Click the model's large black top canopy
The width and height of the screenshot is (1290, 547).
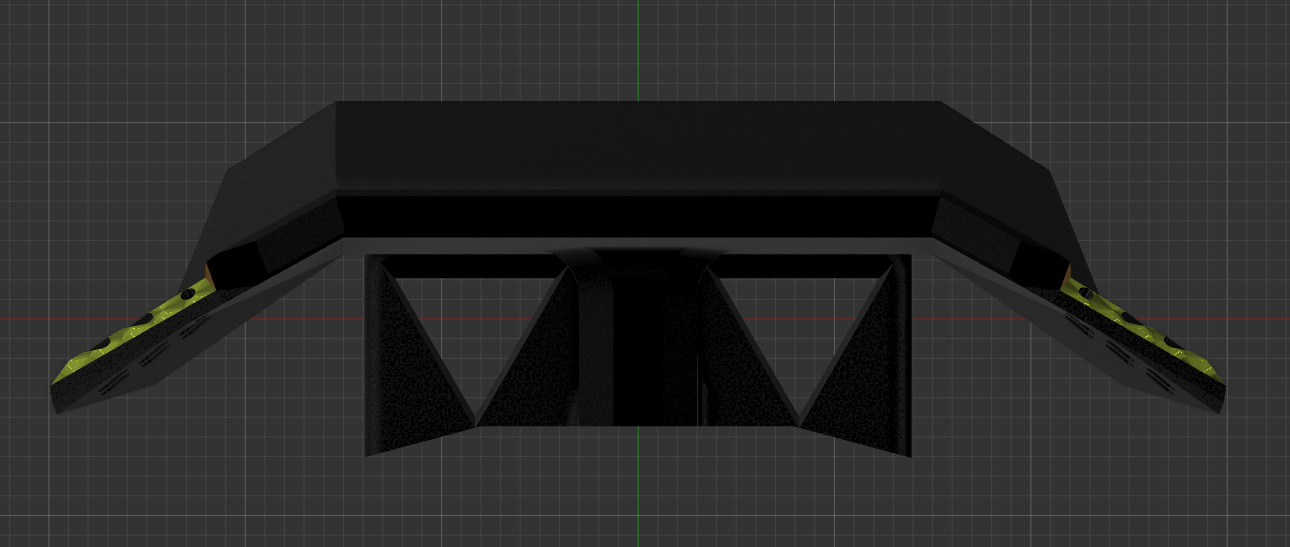tap(638, 148)
